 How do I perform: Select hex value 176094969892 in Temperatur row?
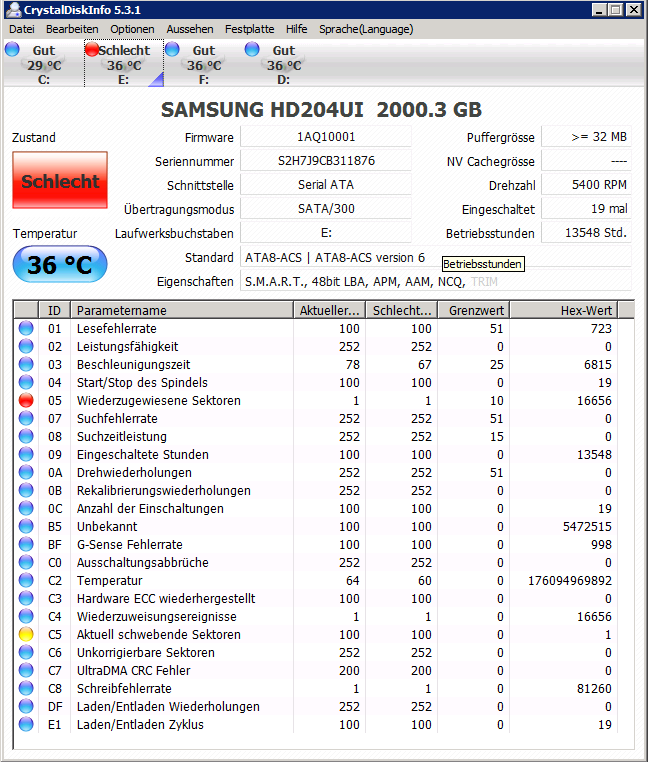(x=570, y=580)
